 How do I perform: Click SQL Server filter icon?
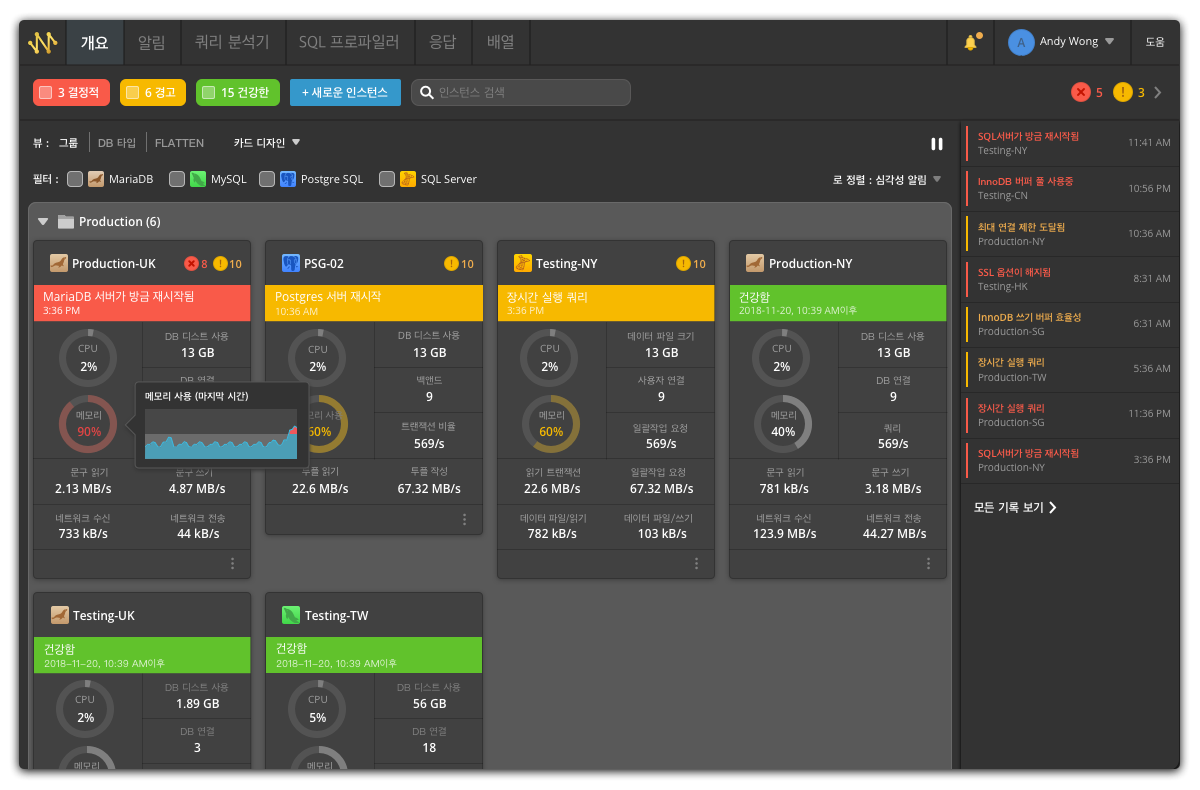(408, 179)
